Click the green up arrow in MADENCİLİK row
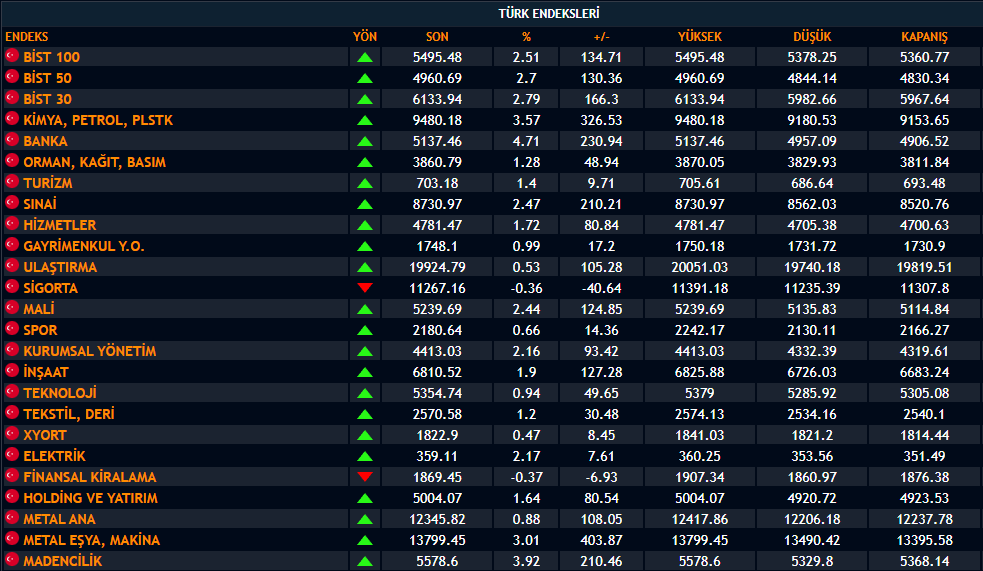This screenshot has width=983, height=571. pos(365,561)
